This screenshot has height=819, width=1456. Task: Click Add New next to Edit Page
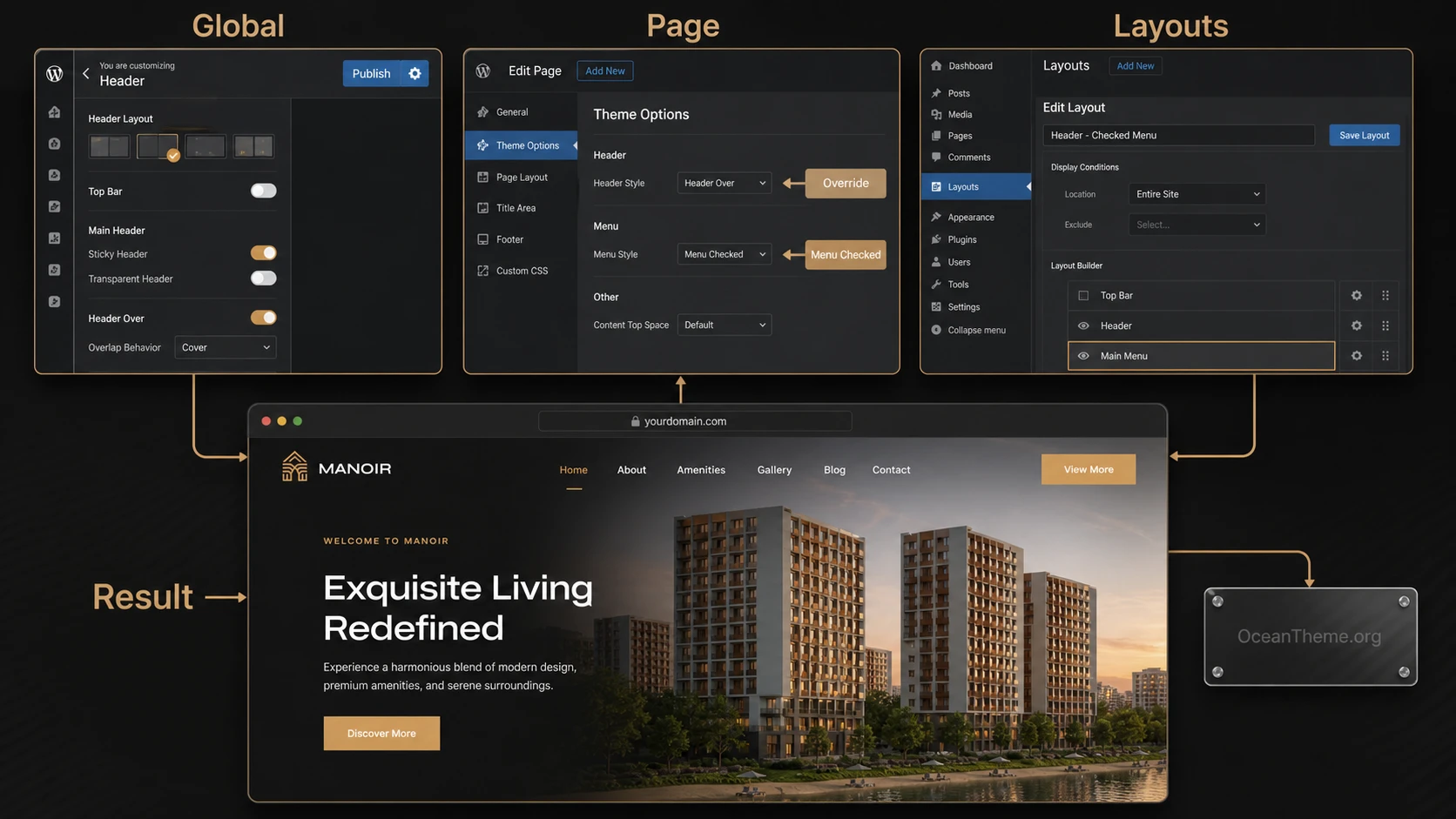(x=605, y=70)
